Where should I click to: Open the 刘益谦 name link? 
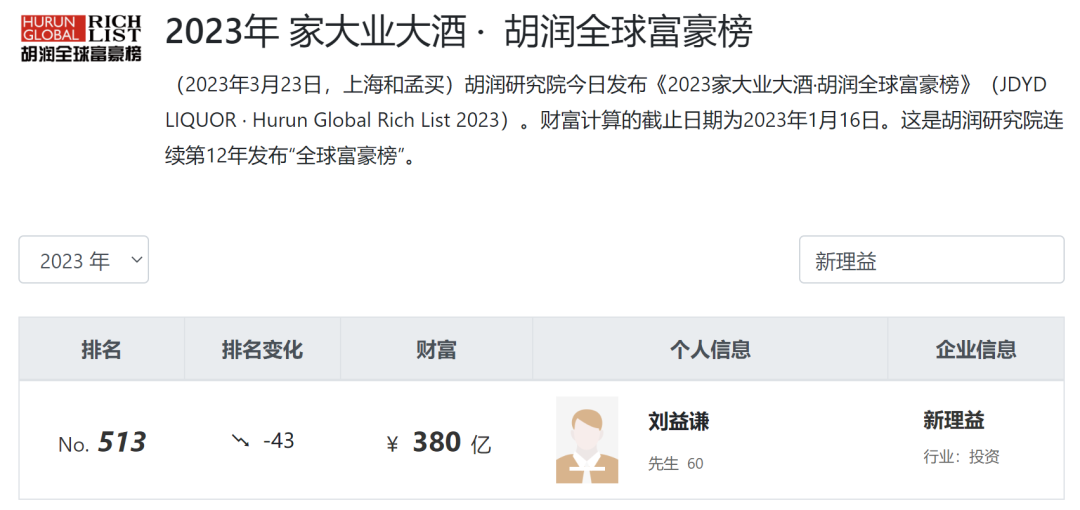tap(678, 422)
